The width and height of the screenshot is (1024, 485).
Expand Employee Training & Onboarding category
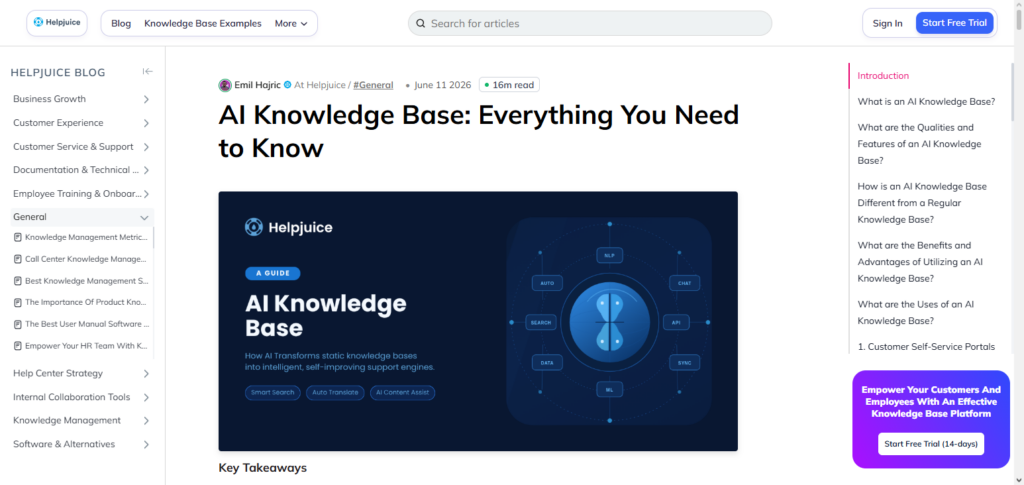click(146, 194)
